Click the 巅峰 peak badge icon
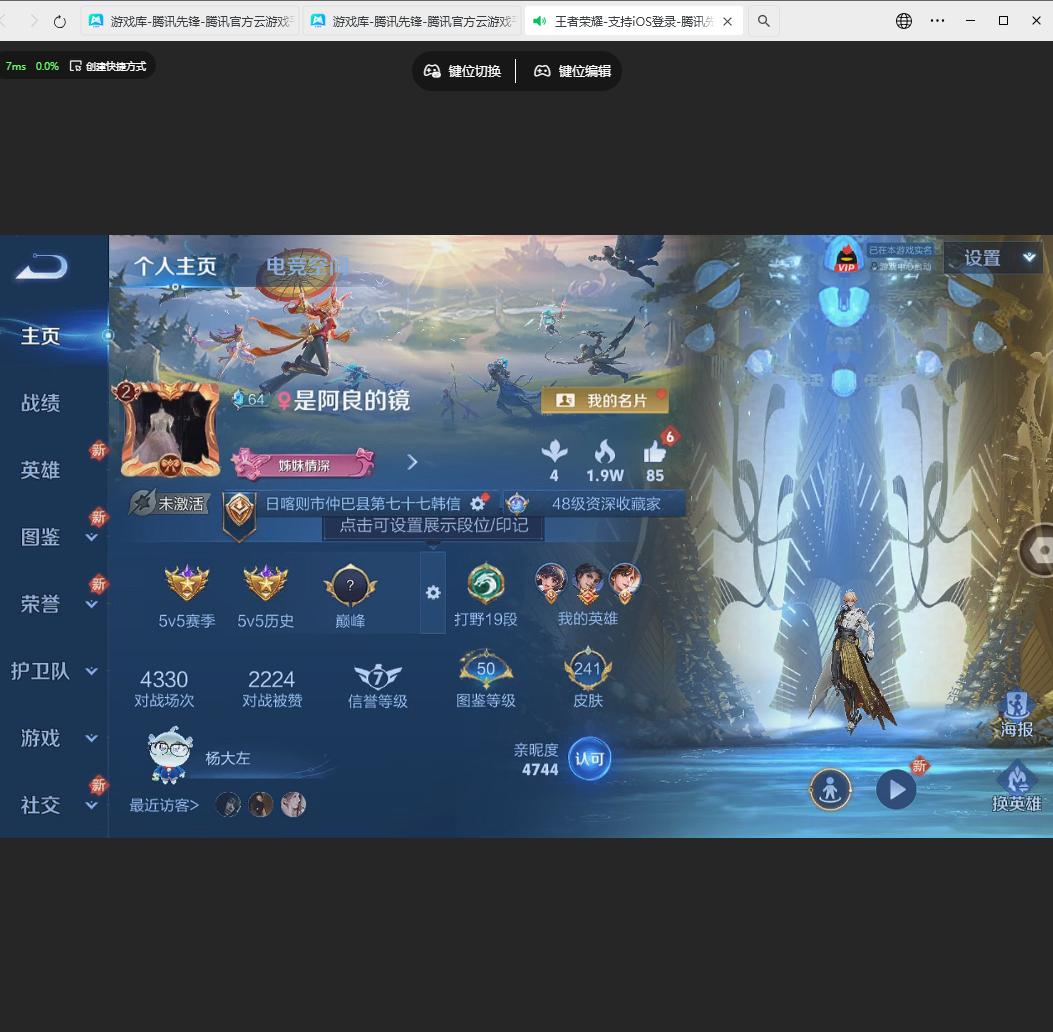Viewport: 1053px width, 1032px height. click(350, 587)
